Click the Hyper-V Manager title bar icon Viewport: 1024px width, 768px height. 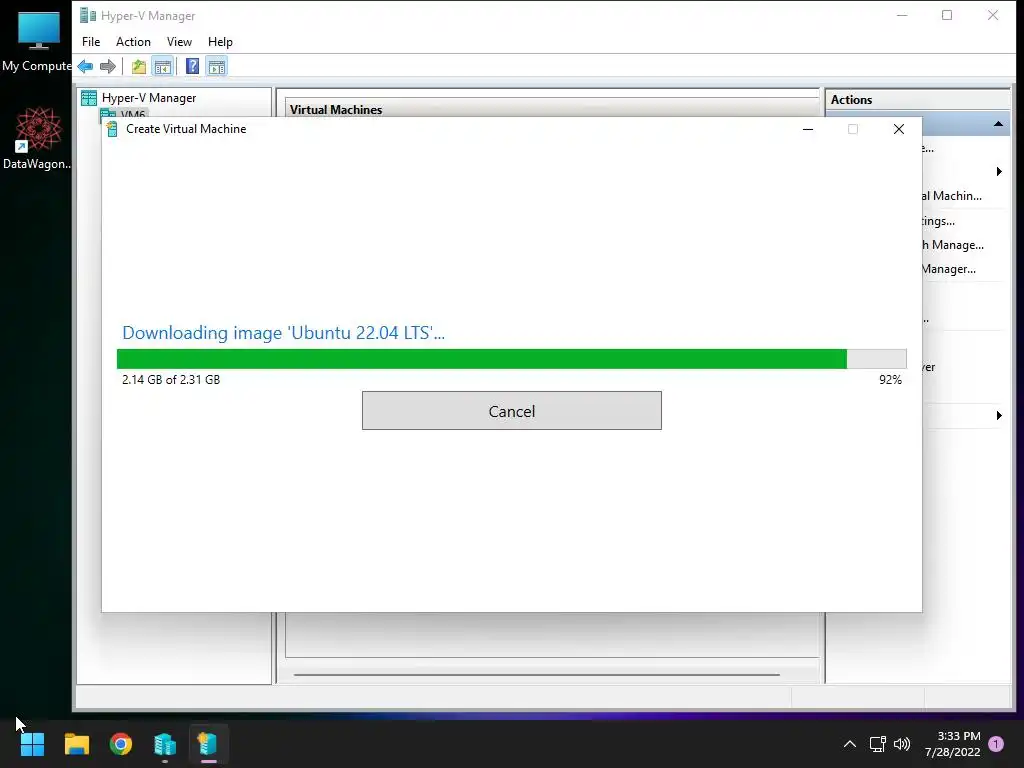tap(88, 15)
